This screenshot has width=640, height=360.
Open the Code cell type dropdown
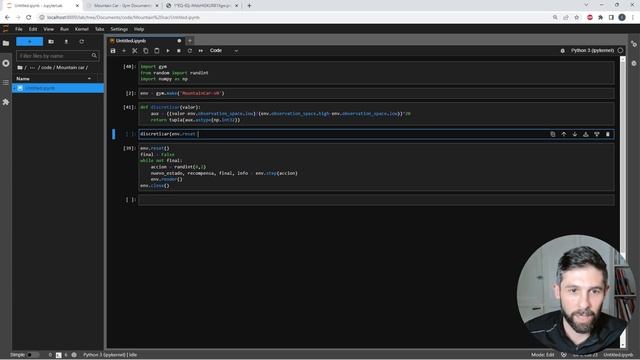click(x=224, y=51)
